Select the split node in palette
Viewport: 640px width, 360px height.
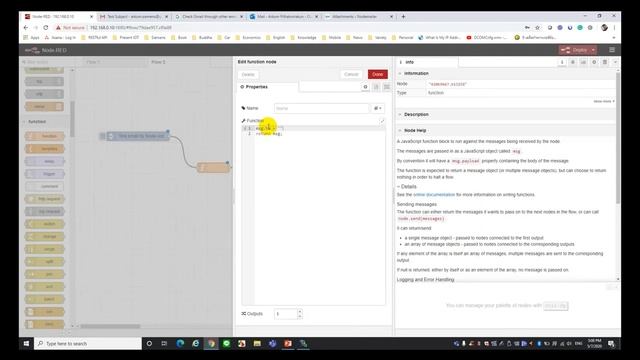[44, 262]
